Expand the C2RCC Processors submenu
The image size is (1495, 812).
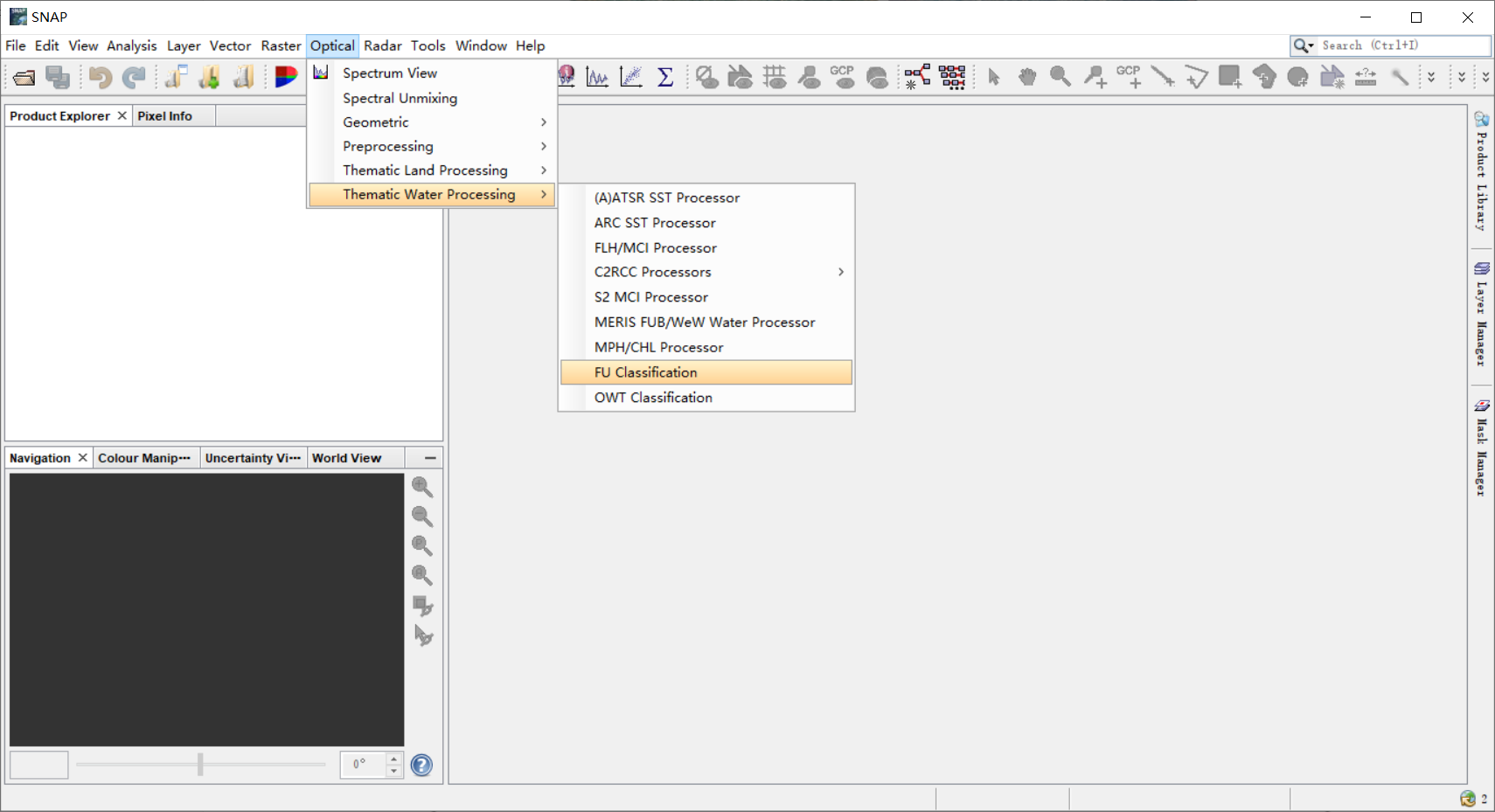point(706,272)
